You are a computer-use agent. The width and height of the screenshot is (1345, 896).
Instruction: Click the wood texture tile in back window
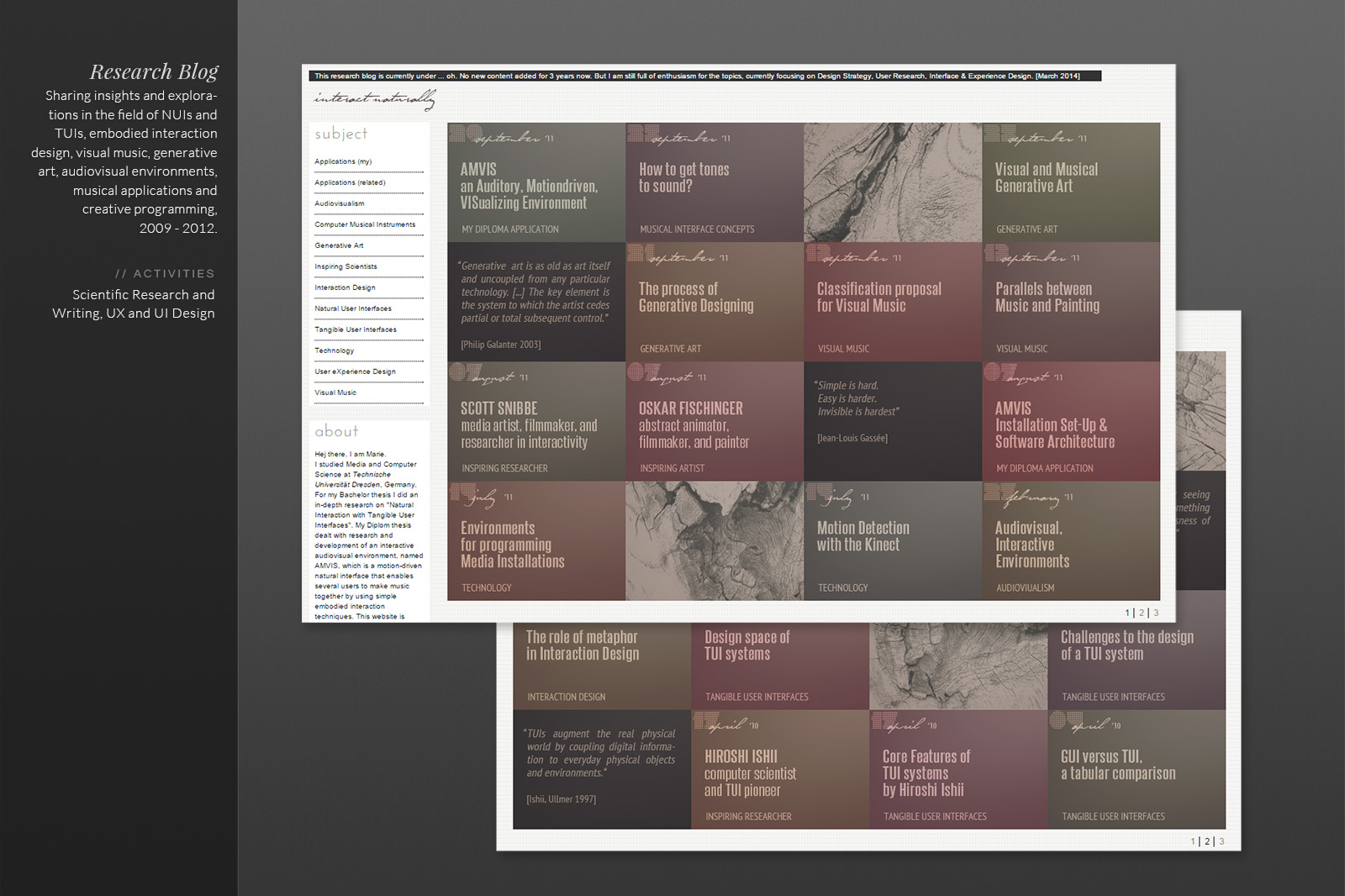958,666
